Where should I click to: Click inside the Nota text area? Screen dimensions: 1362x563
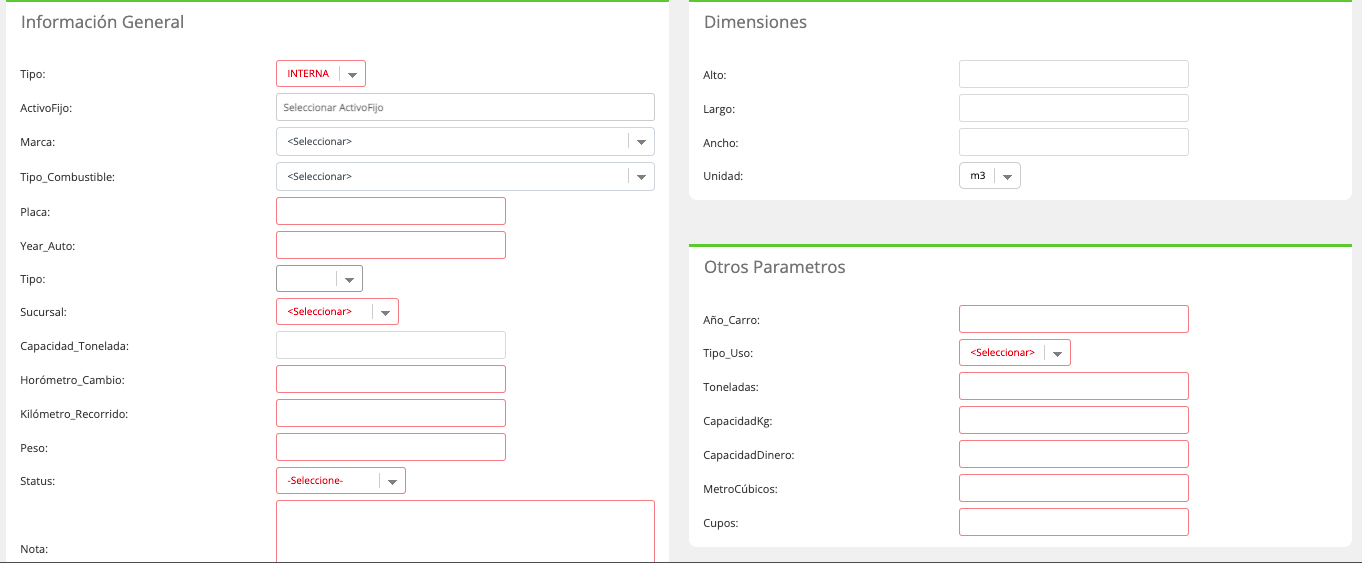coord(465,531)
